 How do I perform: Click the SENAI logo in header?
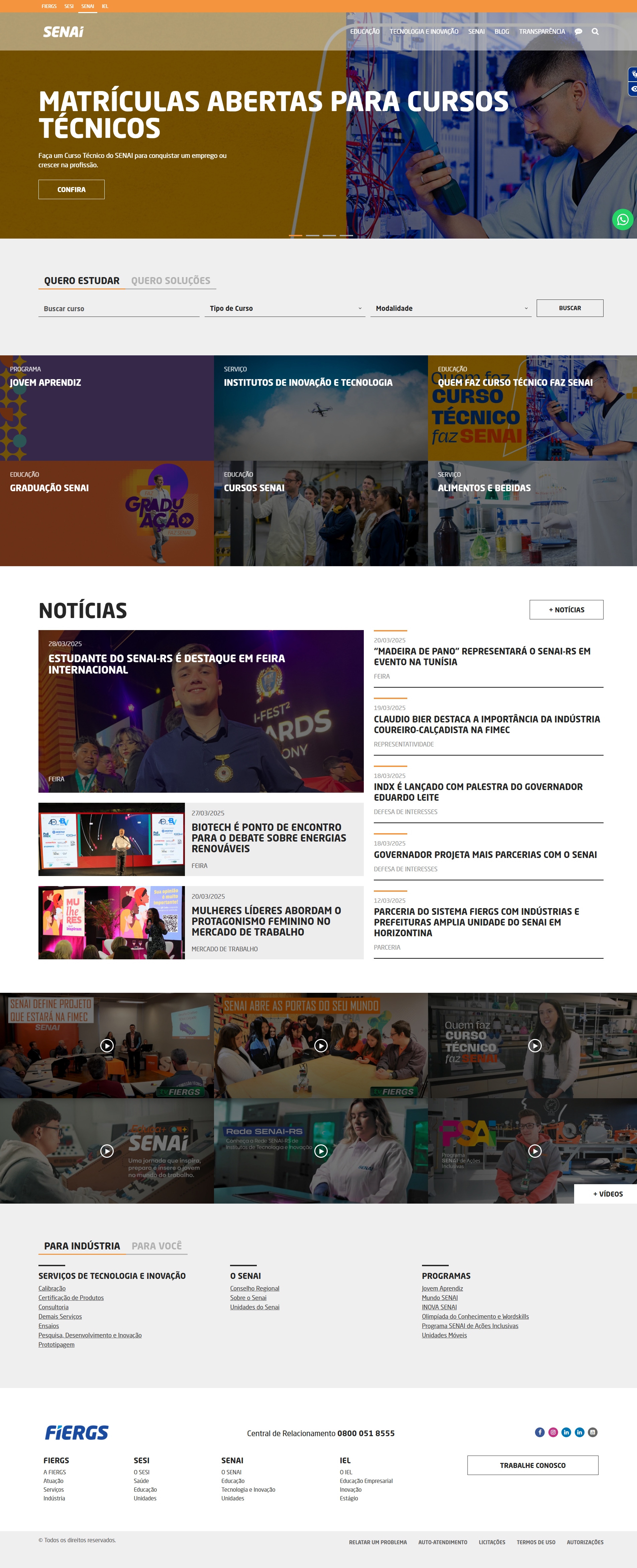click(63, 32)
